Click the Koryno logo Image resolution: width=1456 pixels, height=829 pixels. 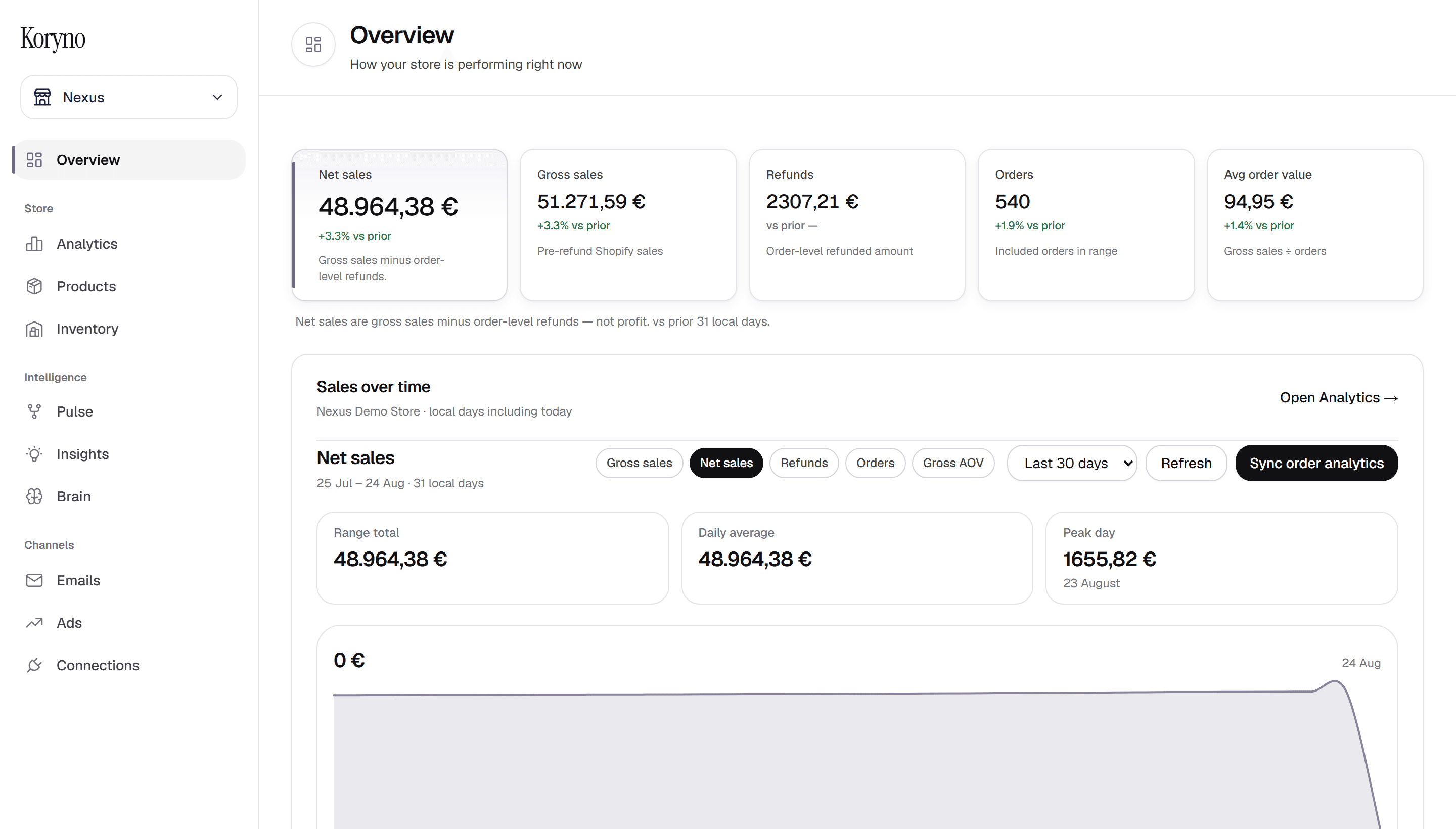tap(53, 39)
